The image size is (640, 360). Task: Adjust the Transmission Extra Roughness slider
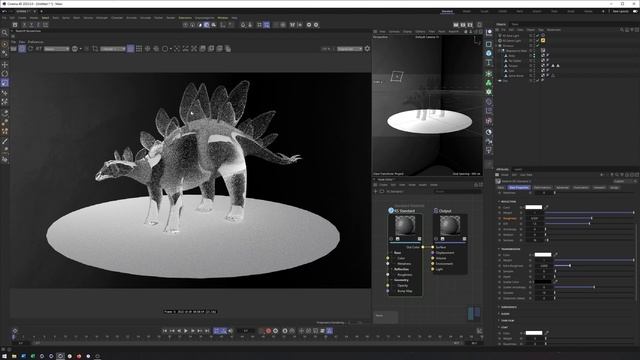point(594,266)
